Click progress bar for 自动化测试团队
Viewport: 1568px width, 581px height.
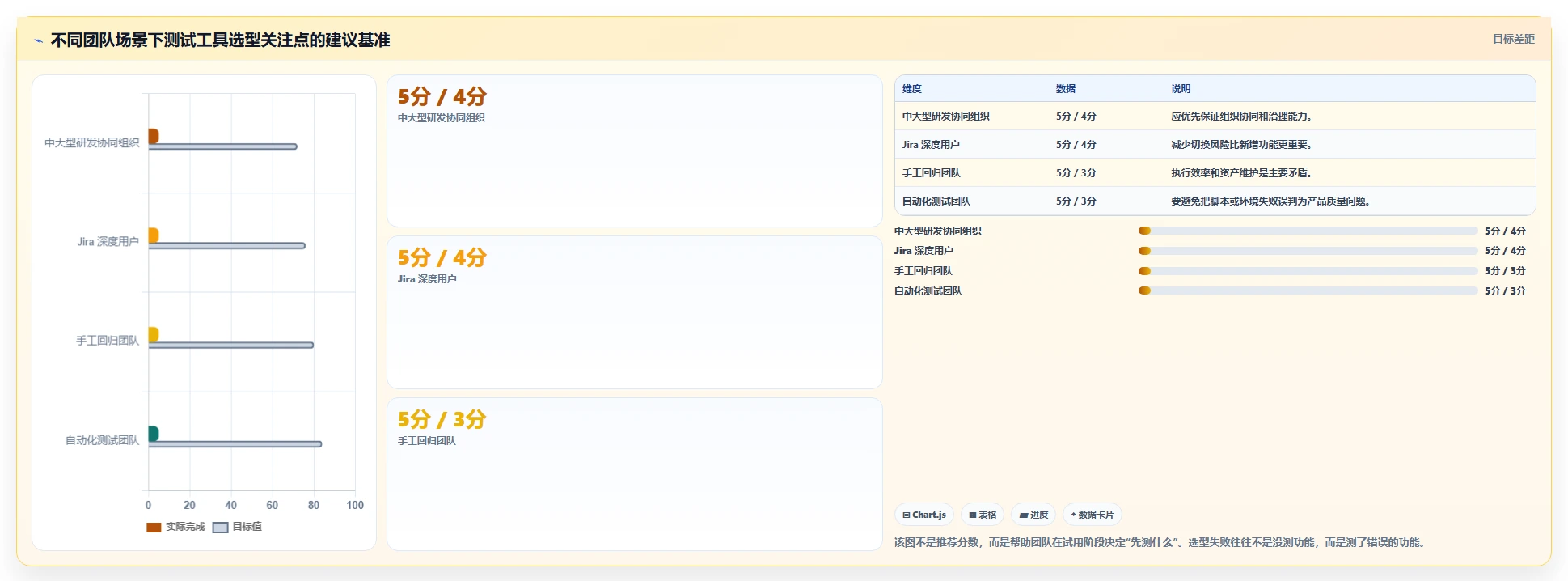1308,290
